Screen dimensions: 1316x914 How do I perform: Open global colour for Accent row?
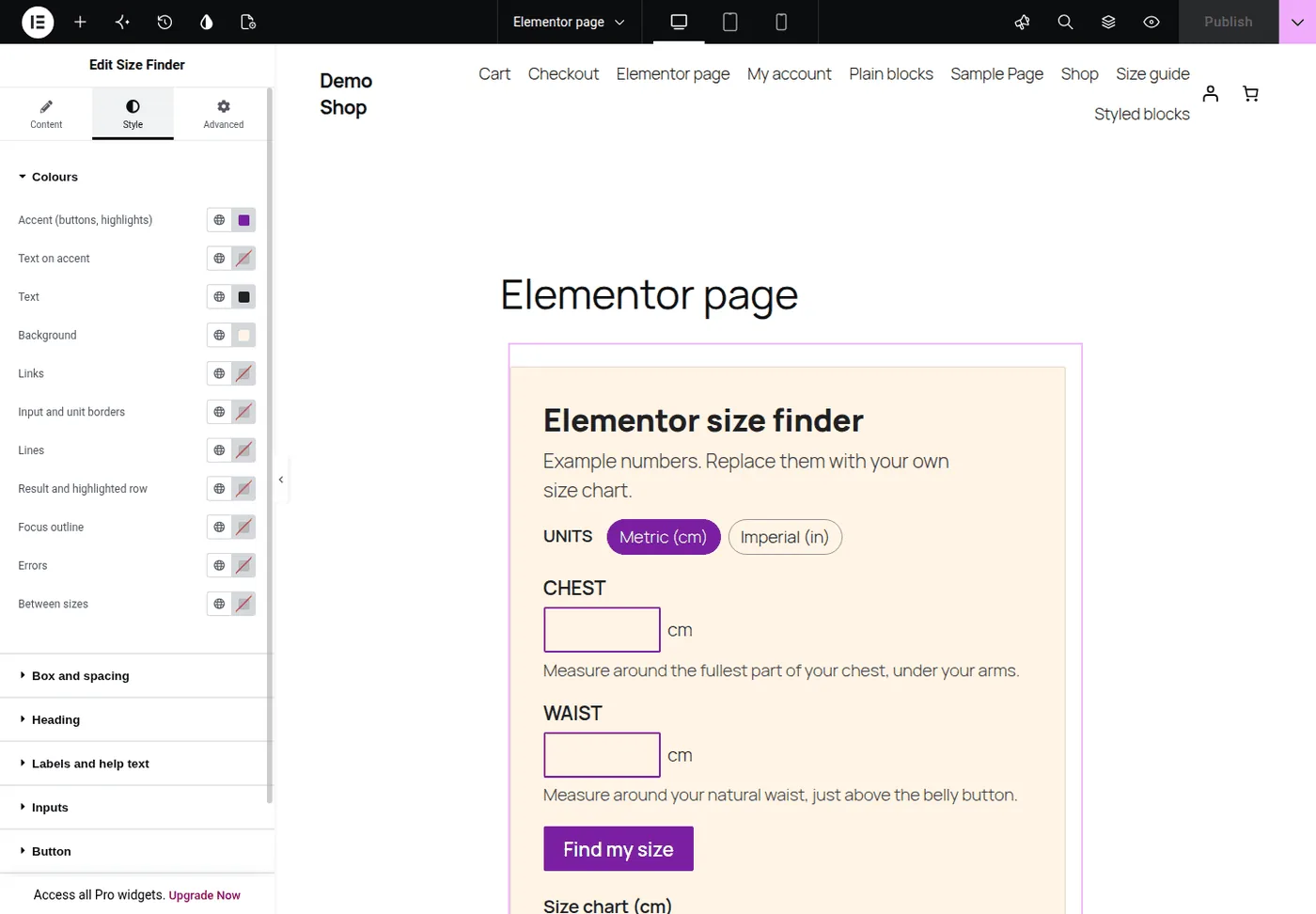click(219, 220)
